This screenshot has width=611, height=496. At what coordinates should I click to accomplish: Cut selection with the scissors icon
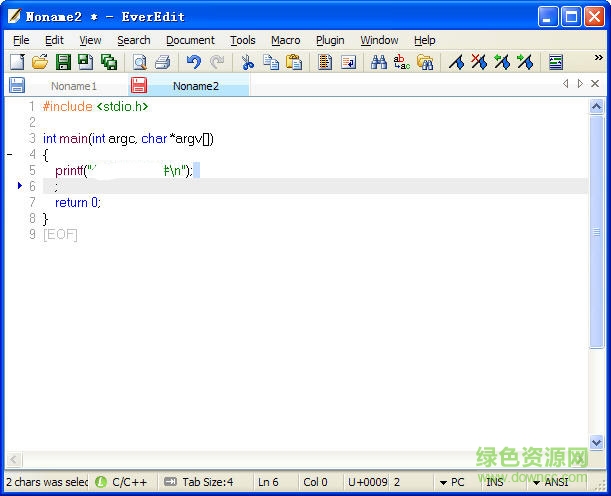pos(248,62)
